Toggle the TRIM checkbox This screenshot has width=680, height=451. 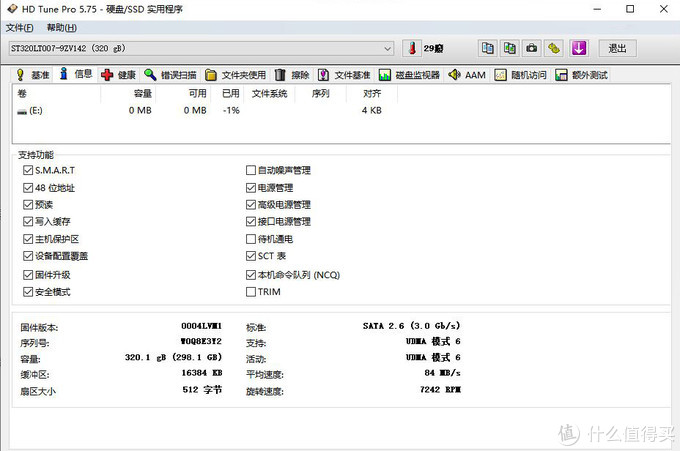(251, 292)
